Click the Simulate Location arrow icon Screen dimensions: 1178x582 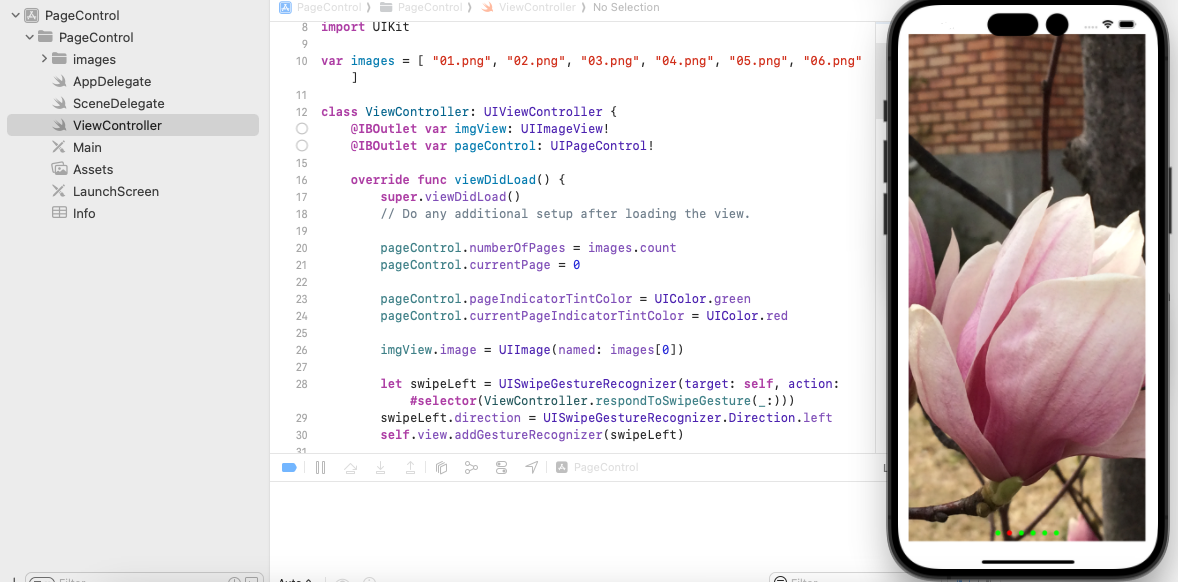(531, 467)
